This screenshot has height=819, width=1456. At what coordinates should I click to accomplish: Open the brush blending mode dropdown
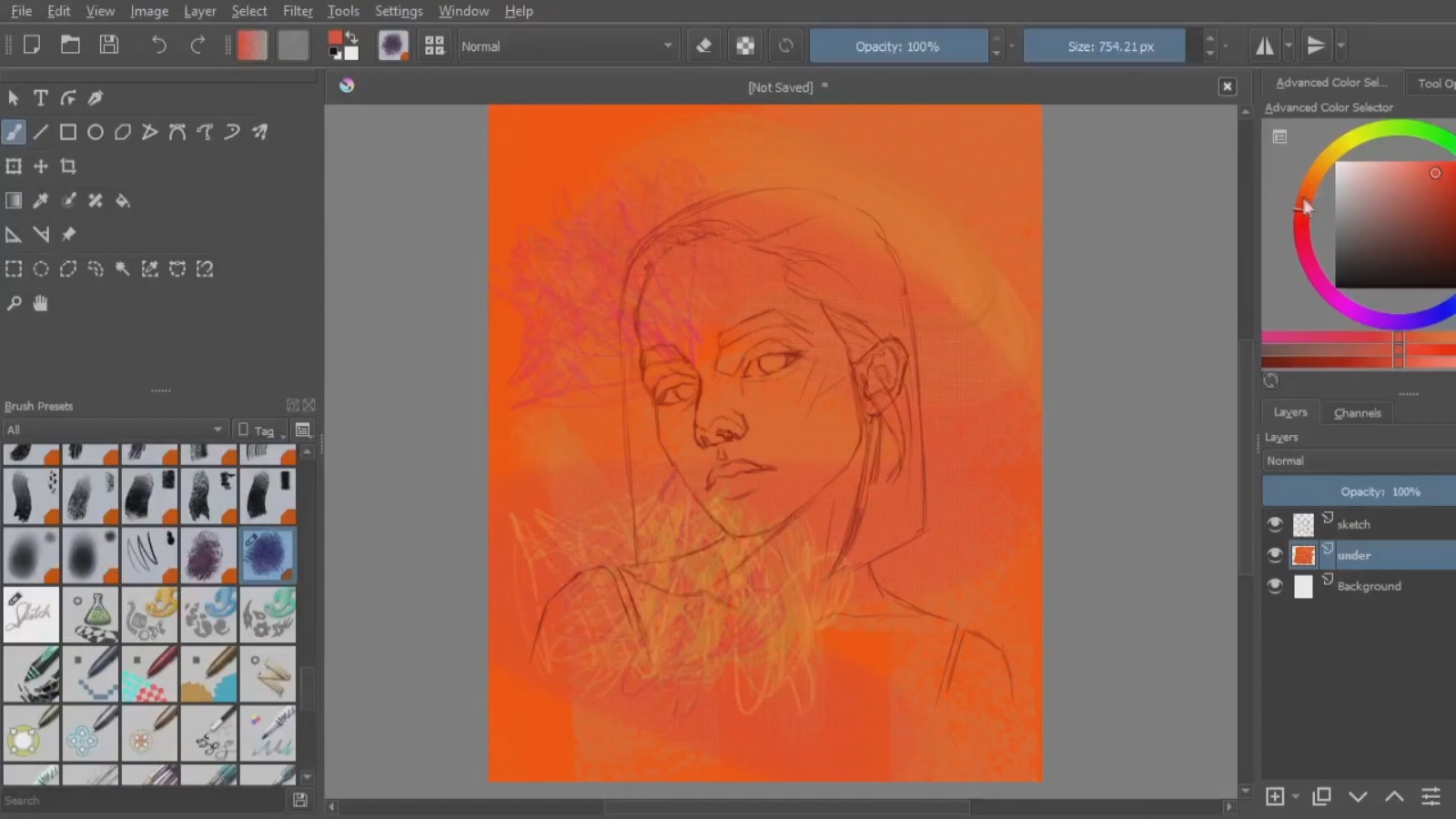coord(568,46)
